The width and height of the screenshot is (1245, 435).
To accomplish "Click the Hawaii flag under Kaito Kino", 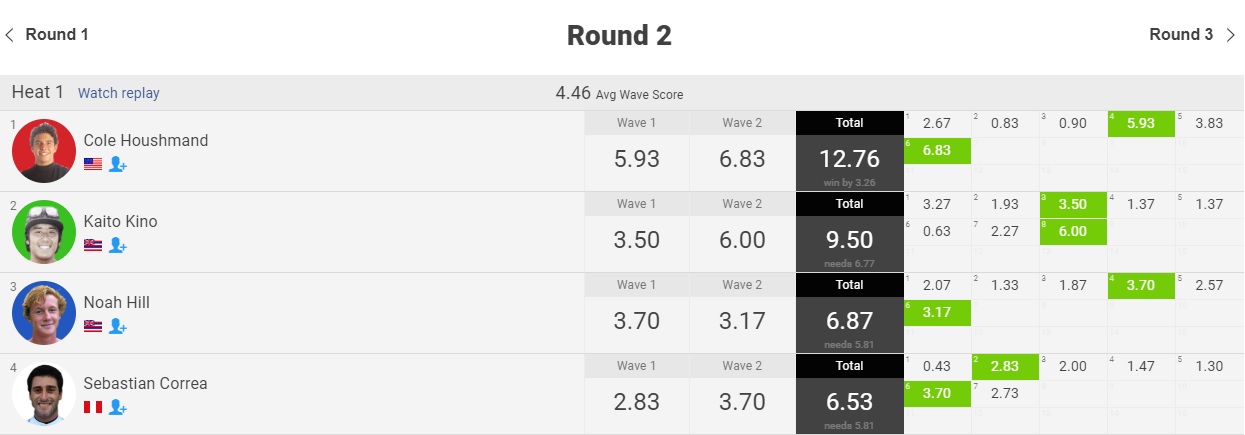I will (x=93, y=245).
